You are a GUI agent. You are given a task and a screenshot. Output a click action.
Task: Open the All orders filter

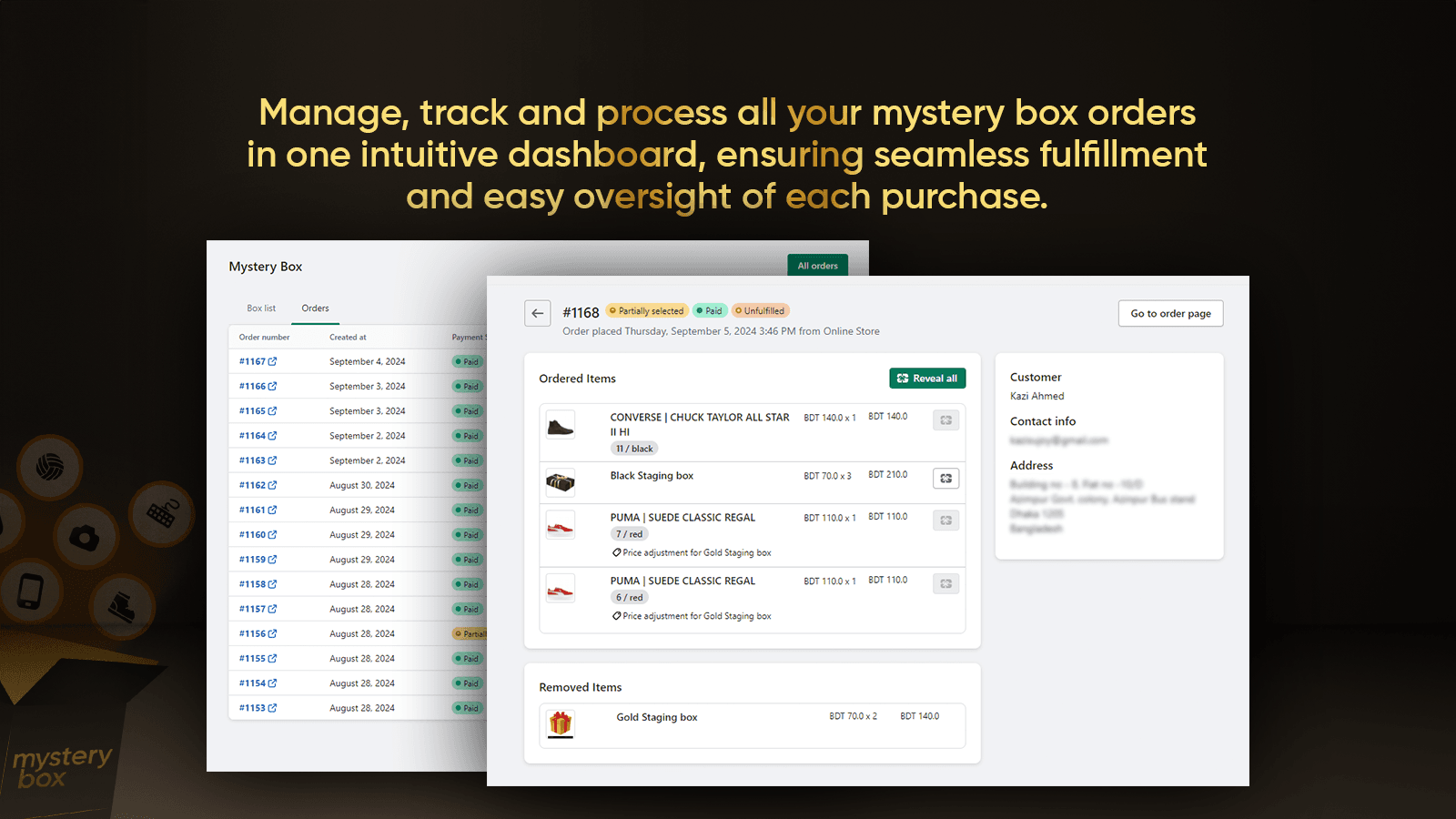coord(816,265)
